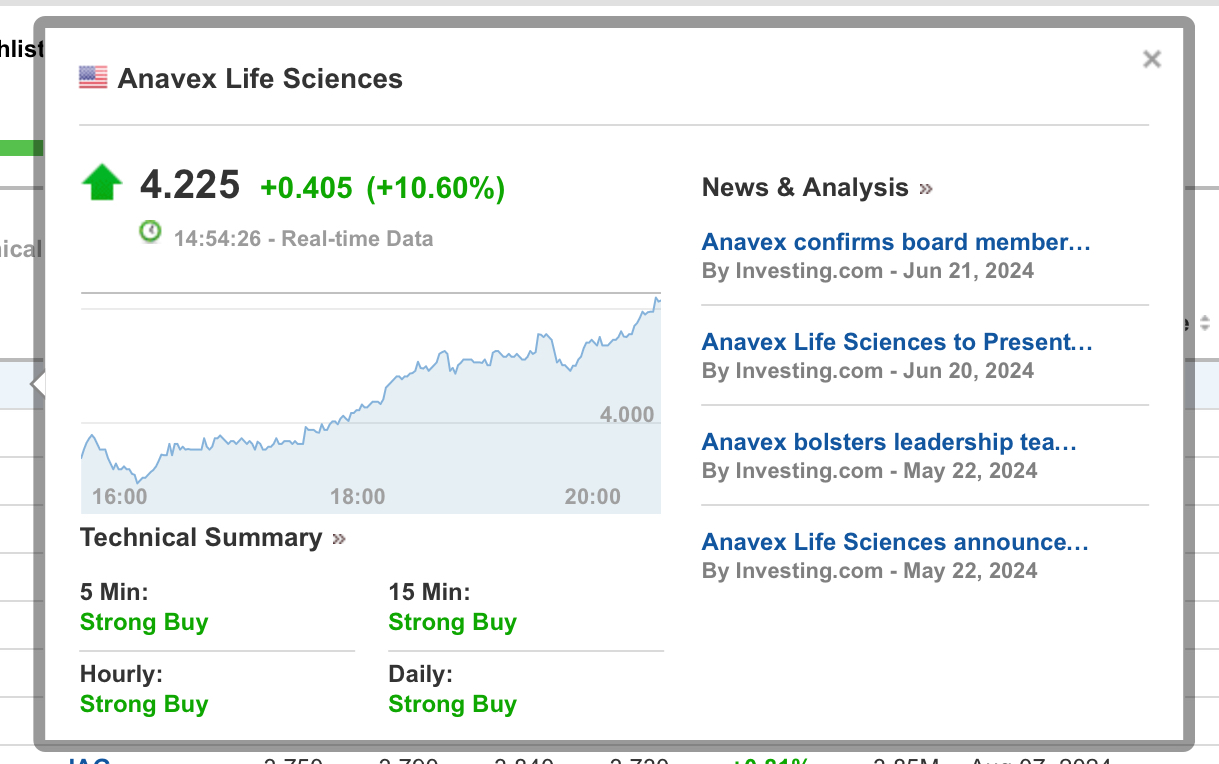
Task: Click the 14:54:26 Real-time Data text
Action: pos(303,239)
